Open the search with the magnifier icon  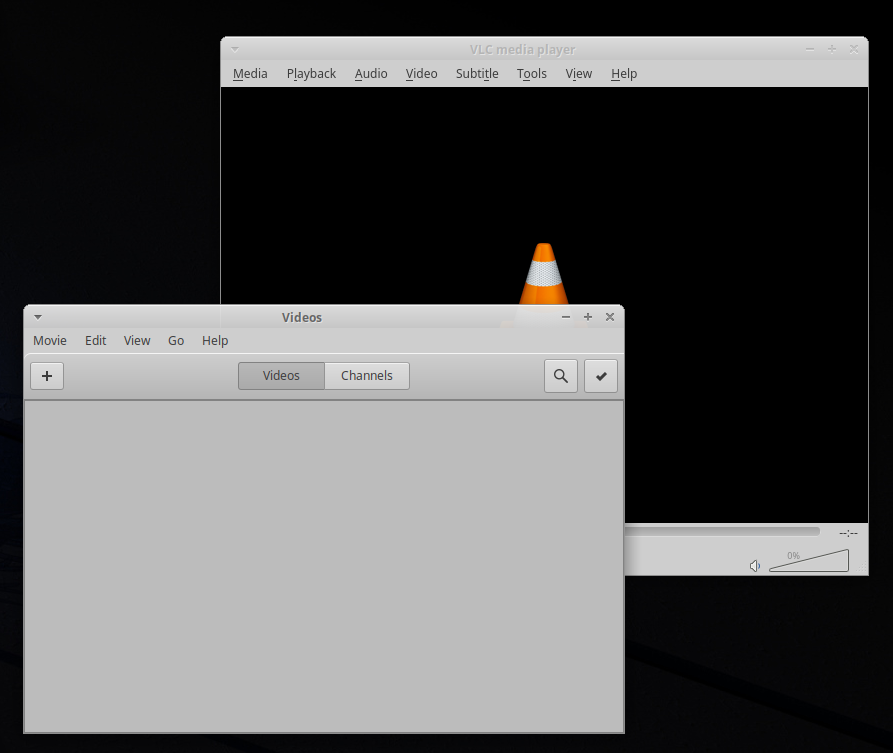[x=561, y=375]
